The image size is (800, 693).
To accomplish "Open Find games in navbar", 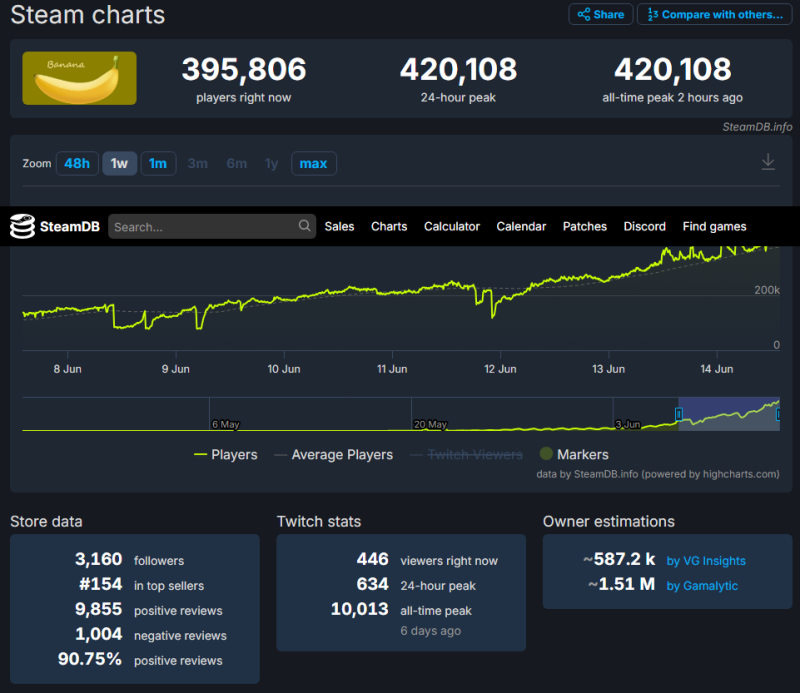I will tap(714, 227).
